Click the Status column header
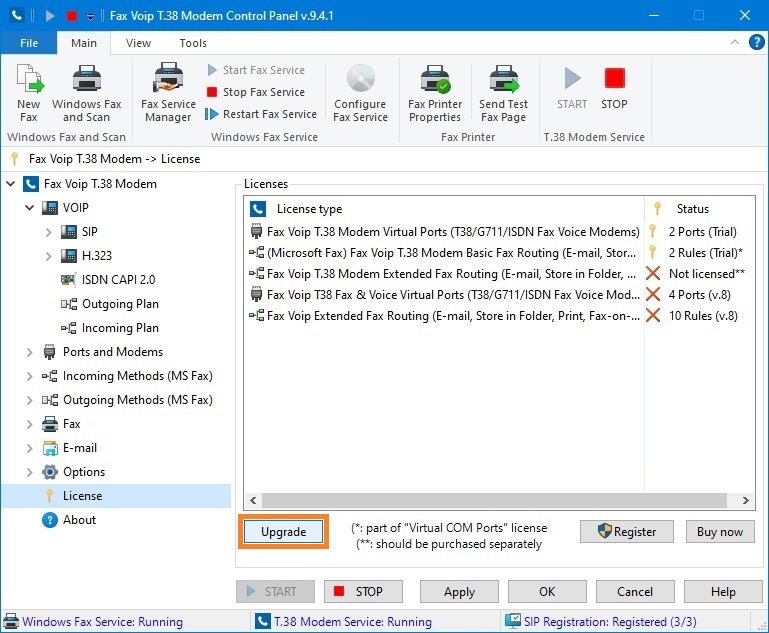769x633 pixels. pos(700,209)
